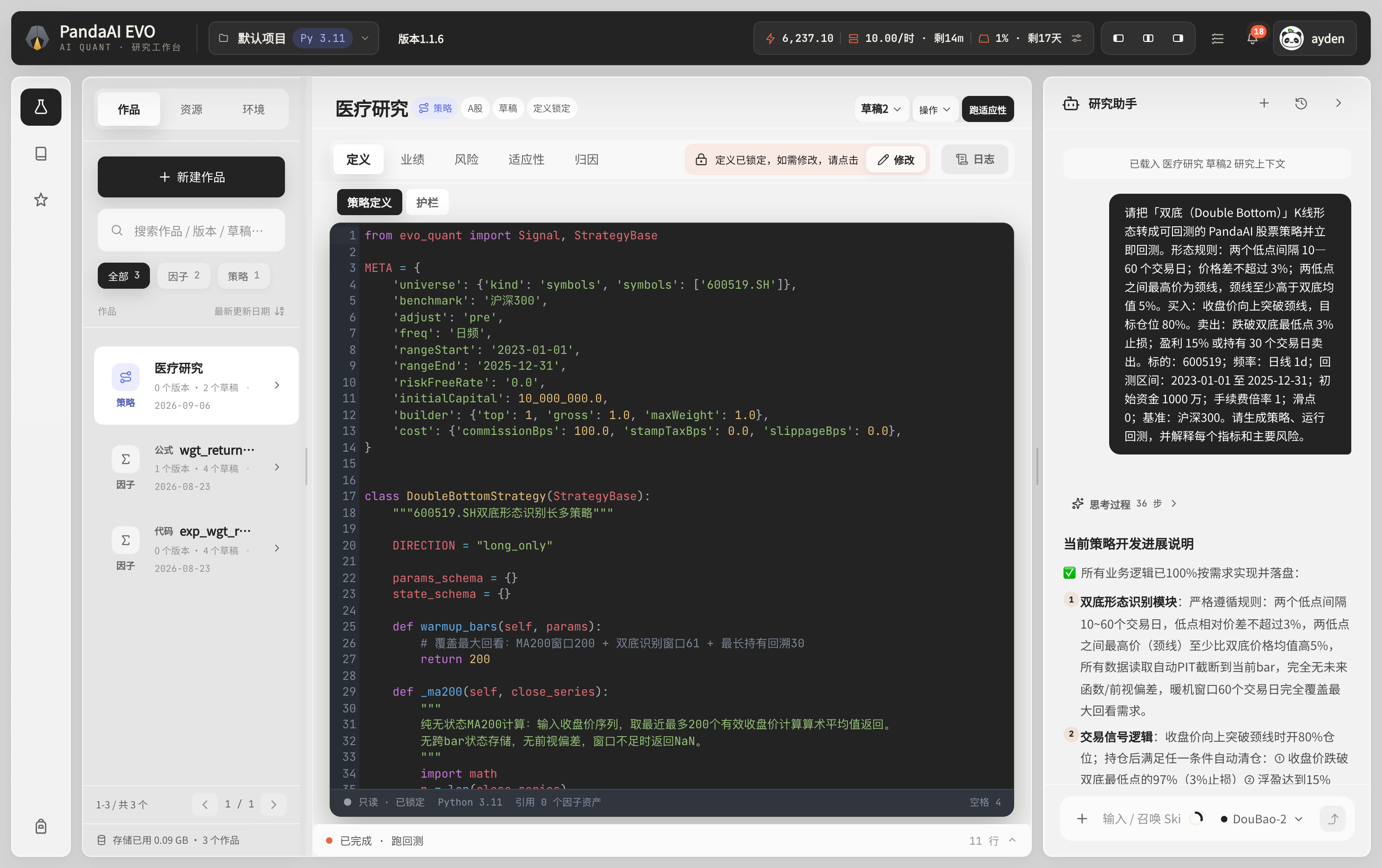1382x868 pixels.
Task: Select the 策略定义 sub-tab
Action: click(370, 202)
